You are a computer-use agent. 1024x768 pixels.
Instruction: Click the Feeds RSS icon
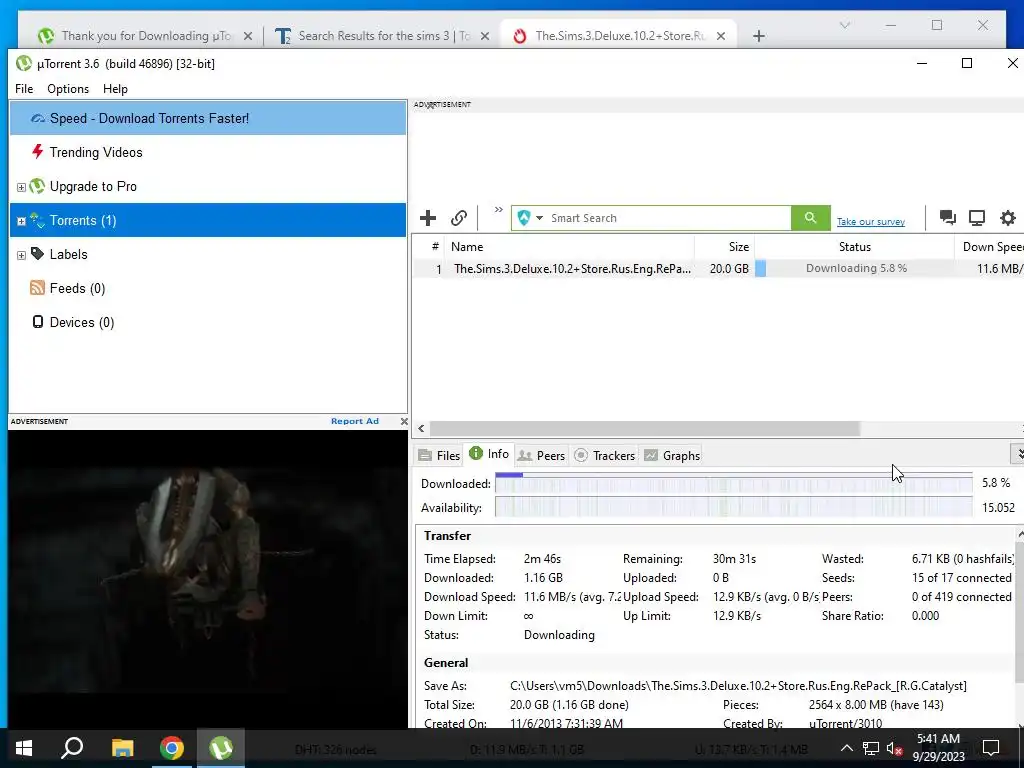click(38, 288)
